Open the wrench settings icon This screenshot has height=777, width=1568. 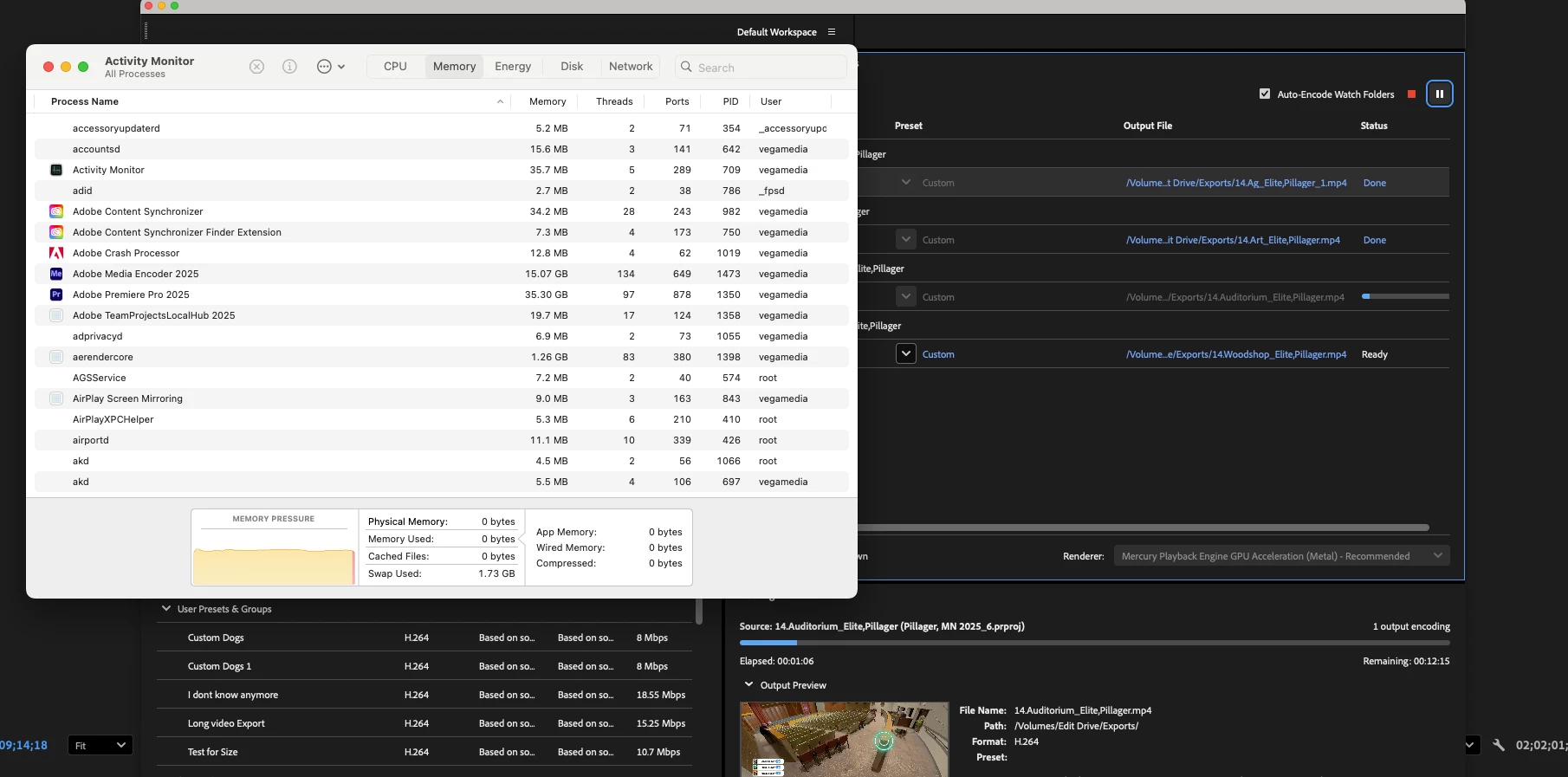1499,745
